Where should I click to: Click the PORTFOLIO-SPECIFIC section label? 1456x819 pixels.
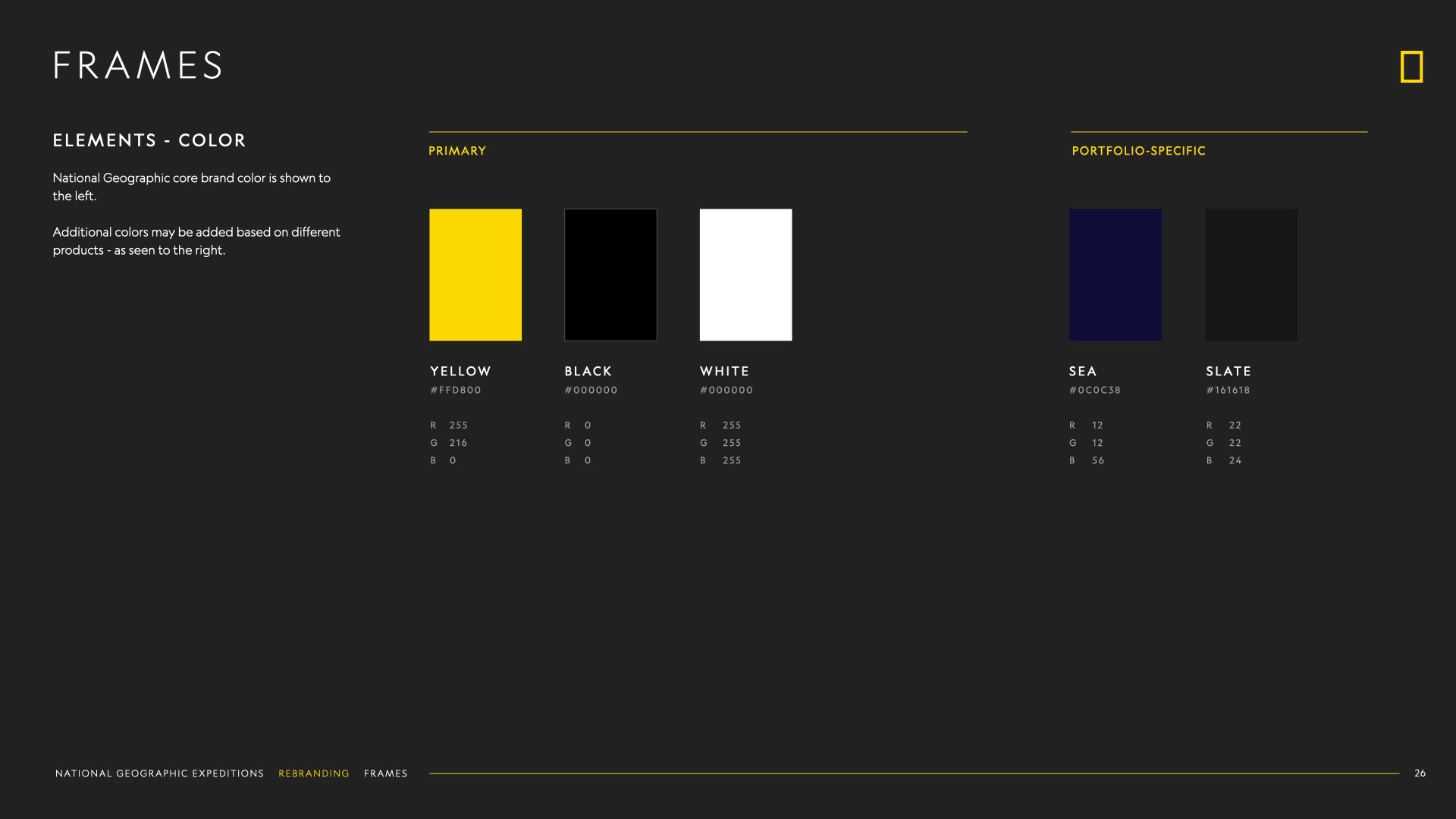[x=1138, y=151]
